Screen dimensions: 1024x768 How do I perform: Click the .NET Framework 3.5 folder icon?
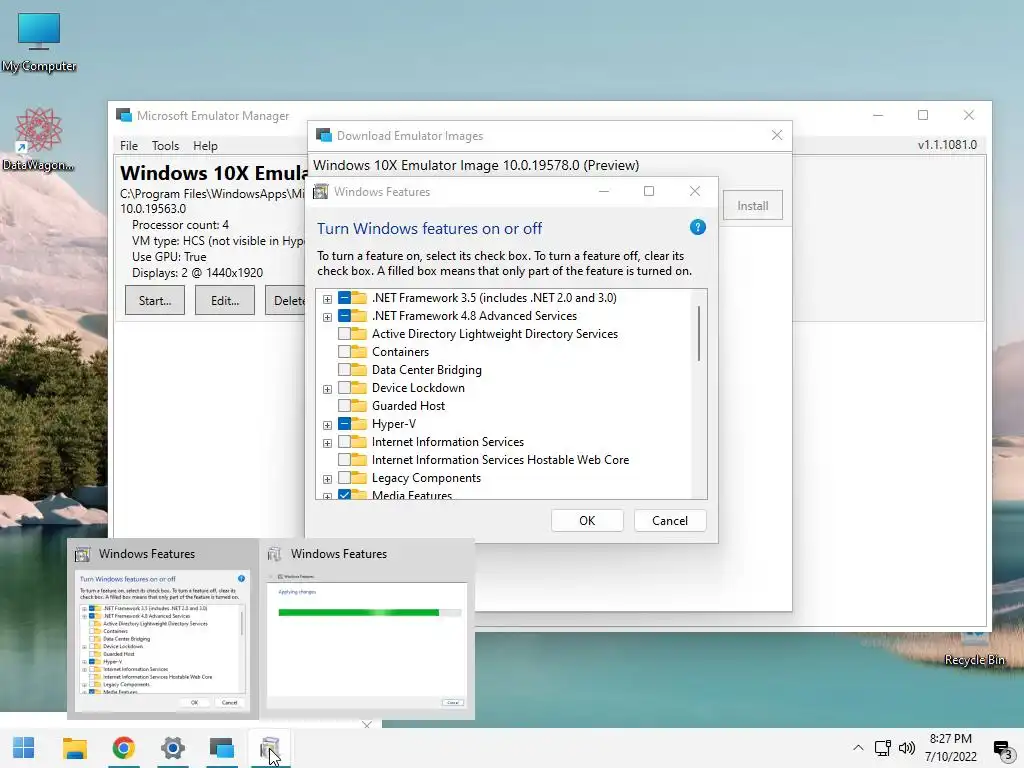[x=359, y=298]
